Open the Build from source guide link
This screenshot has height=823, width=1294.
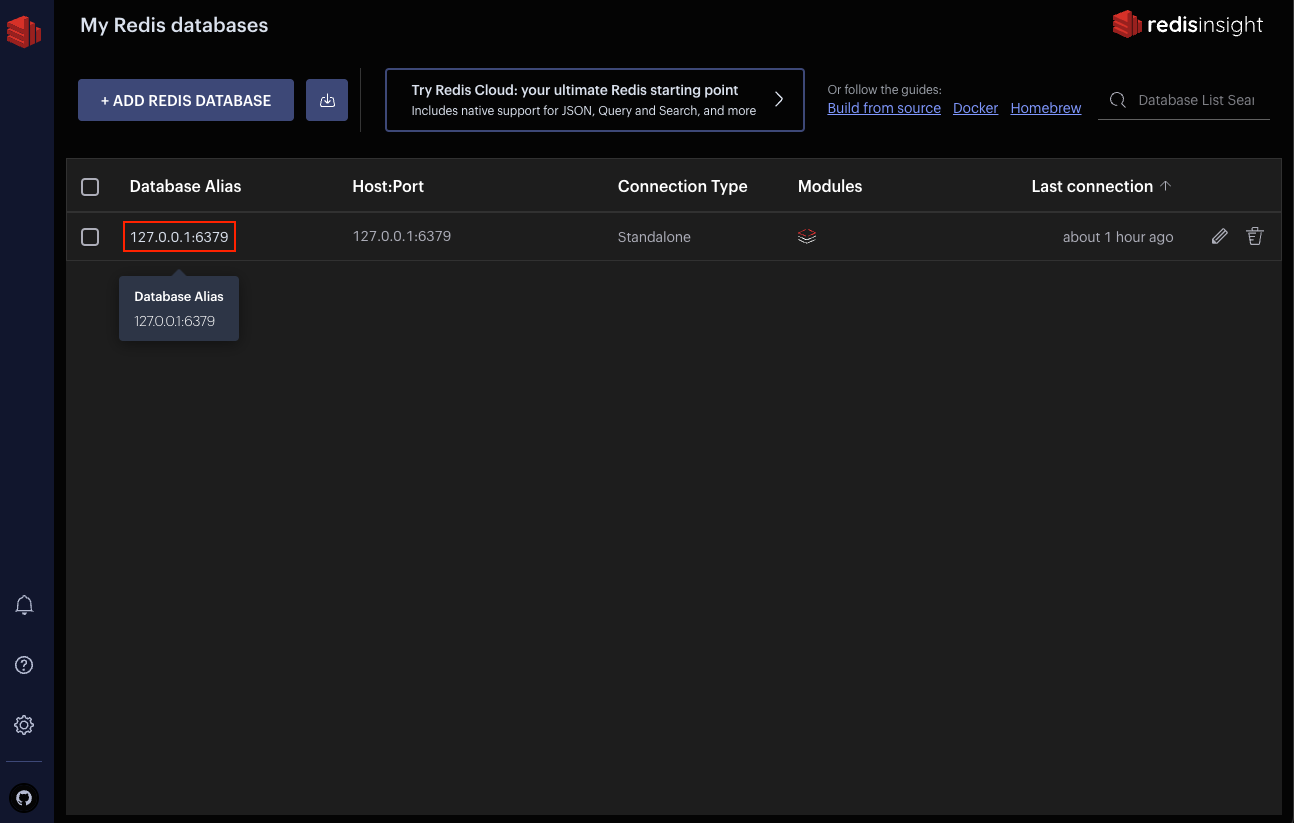pyautogui.click(x=884, y=108)
